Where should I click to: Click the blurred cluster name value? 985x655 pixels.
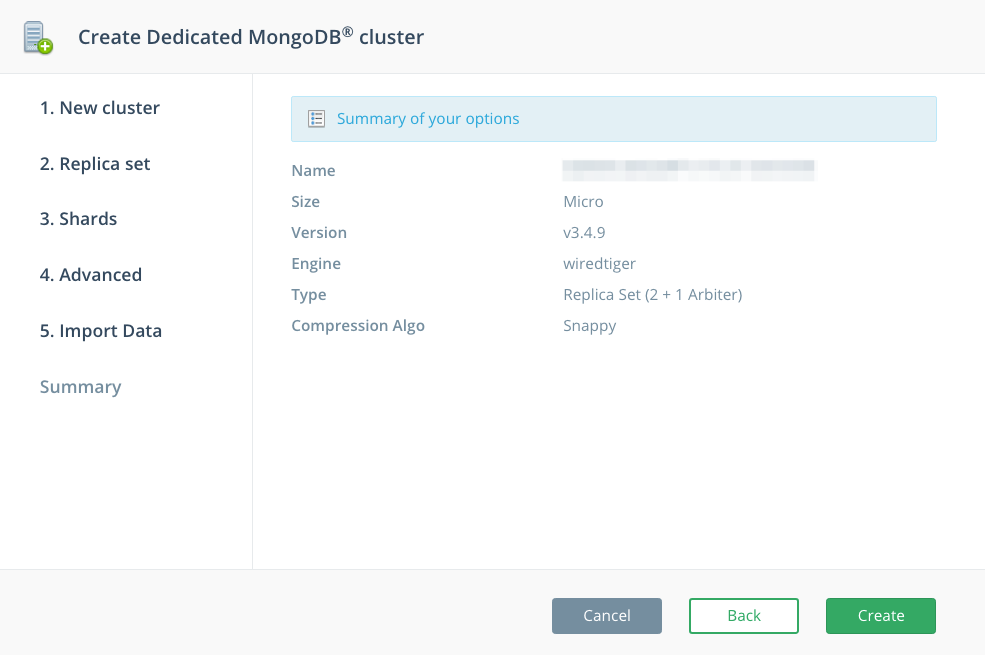click(x=688, y=170)
